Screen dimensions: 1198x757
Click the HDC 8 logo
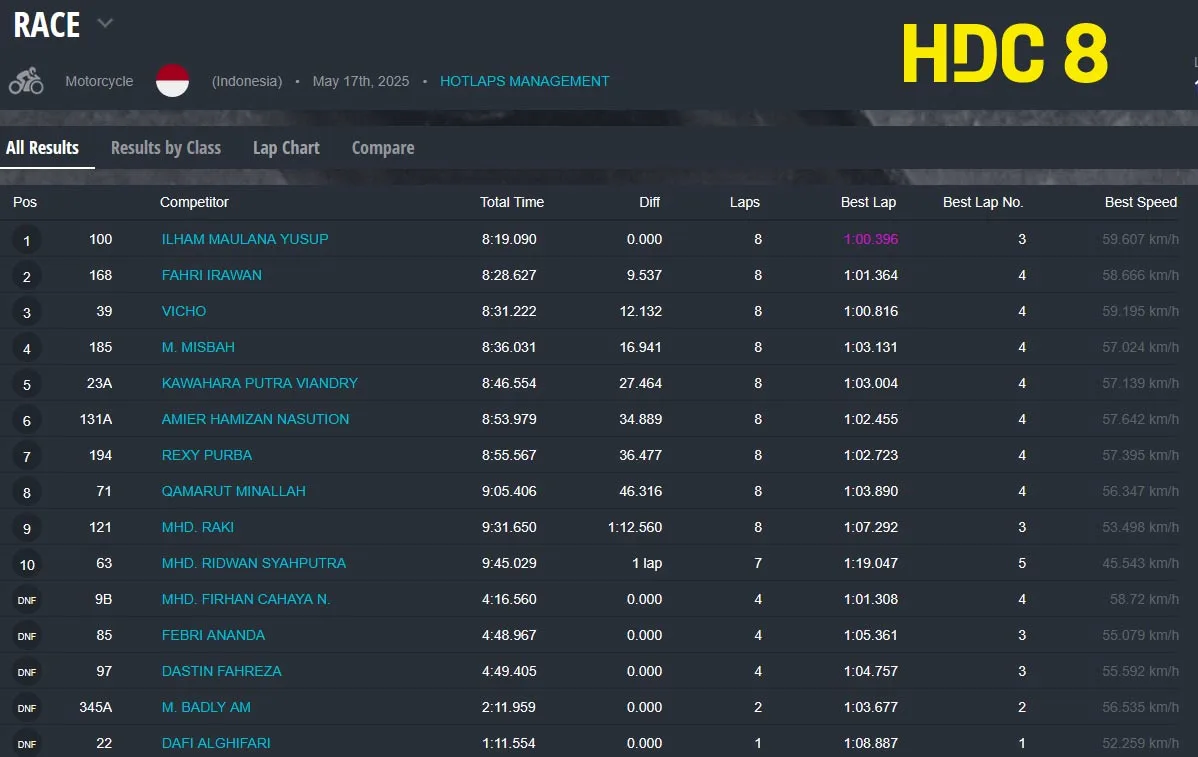click(1005, 53)
